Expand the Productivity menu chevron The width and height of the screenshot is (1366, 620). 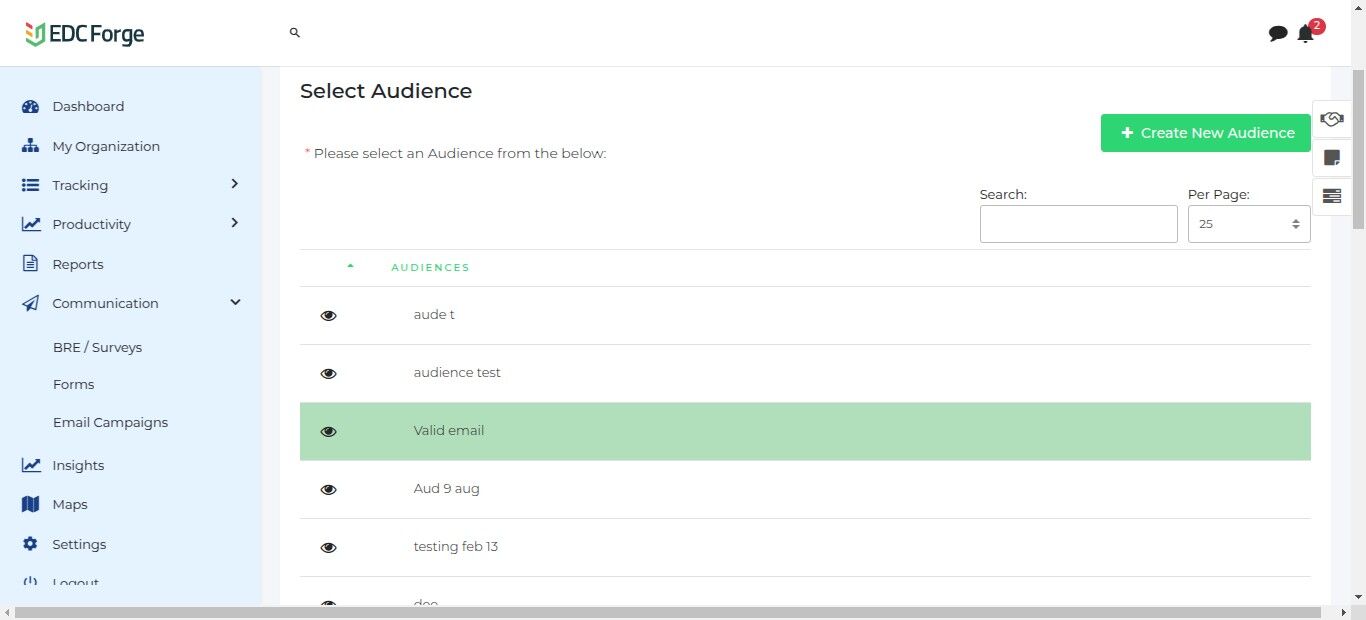tap(235, 223)
